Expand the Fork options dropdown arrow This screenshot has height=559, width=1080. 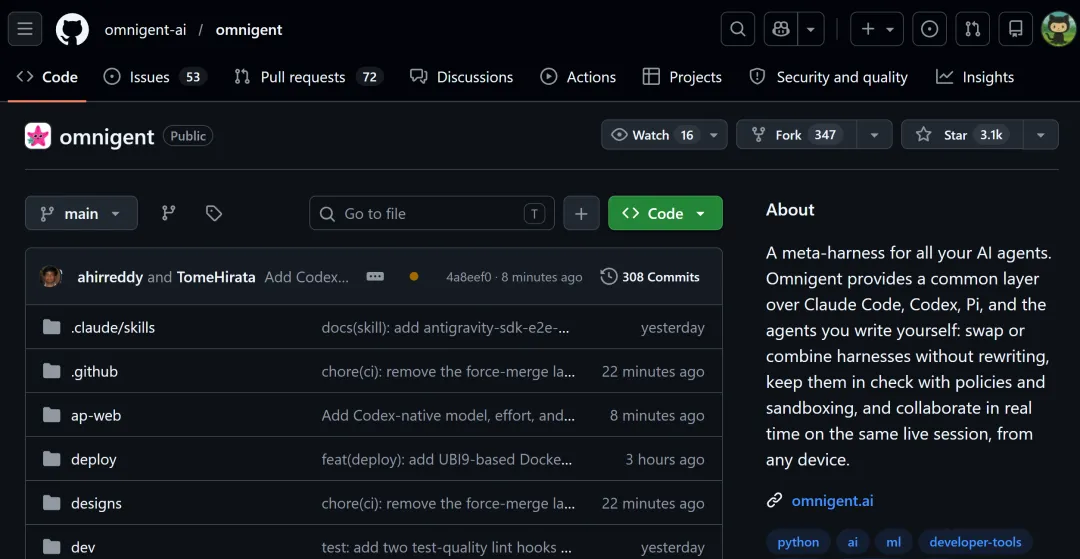[x=875, y=135]
